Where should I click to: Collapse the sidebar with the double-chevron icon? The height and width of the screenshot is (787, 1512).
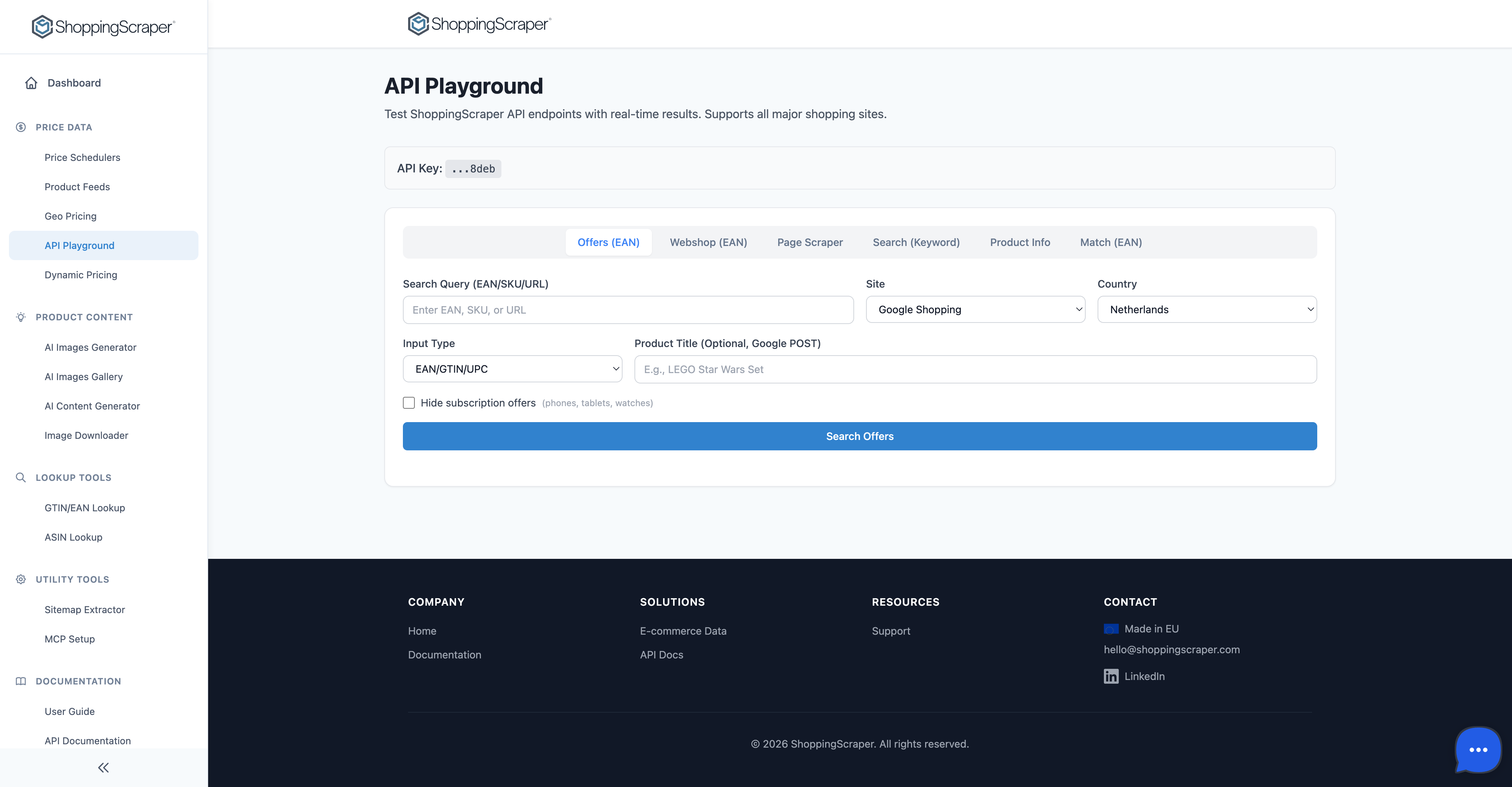click(103, 768)
